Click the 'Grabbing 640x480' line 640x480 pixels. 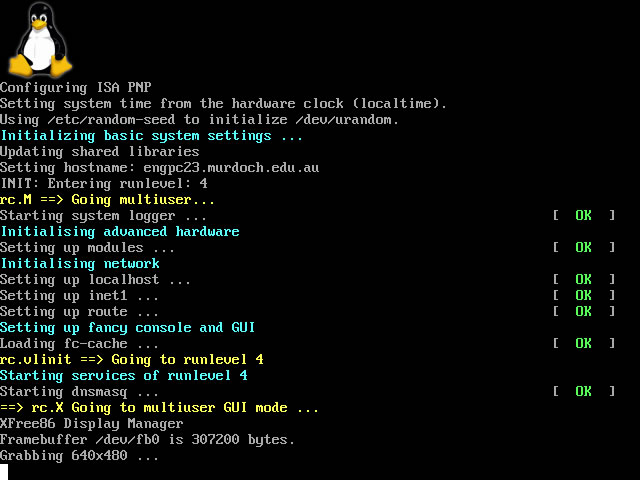pos(79,456)
